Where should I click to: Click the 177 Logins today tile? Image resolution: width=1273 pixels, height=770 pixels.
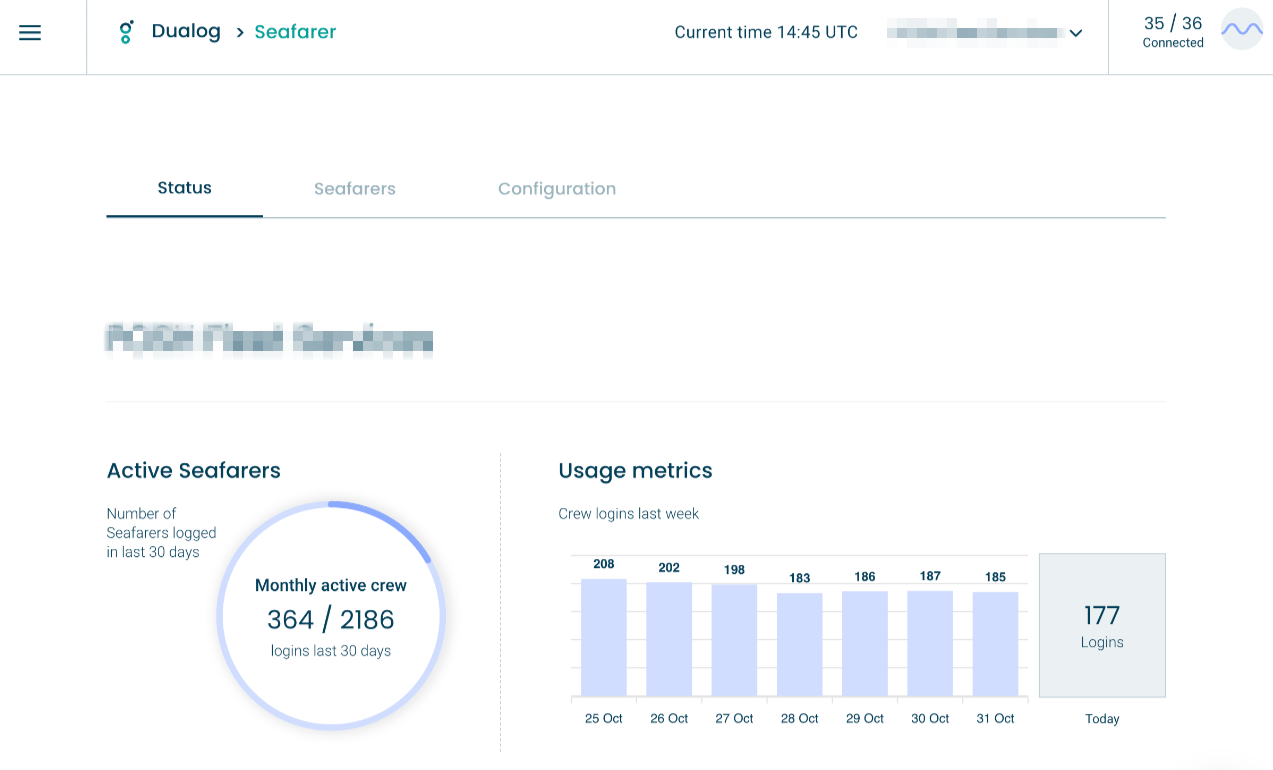pos(1102,626)
